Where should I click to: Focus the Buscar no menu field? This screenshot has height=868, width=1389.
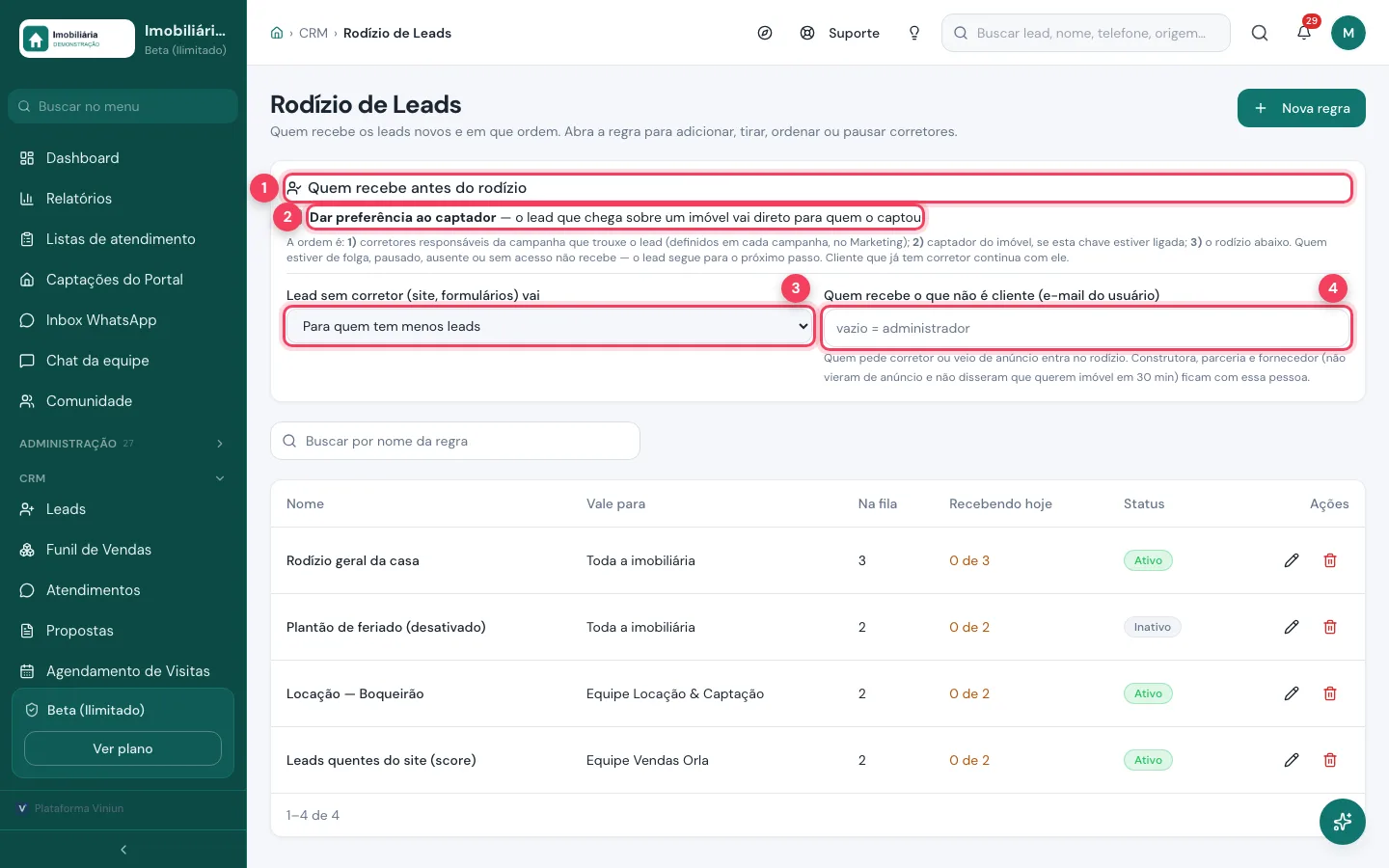click(x=123, y=106)
